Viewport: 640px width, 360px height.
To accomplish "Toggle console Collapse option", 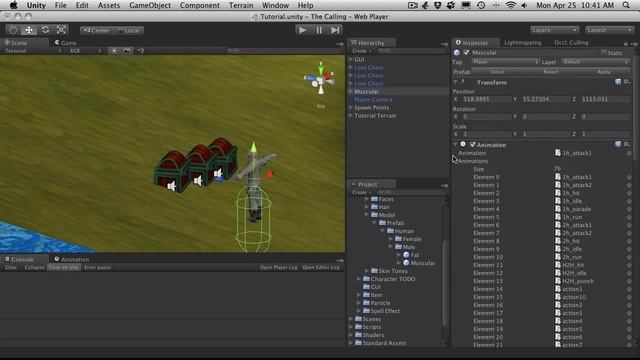I will click(x=34, y=267).
